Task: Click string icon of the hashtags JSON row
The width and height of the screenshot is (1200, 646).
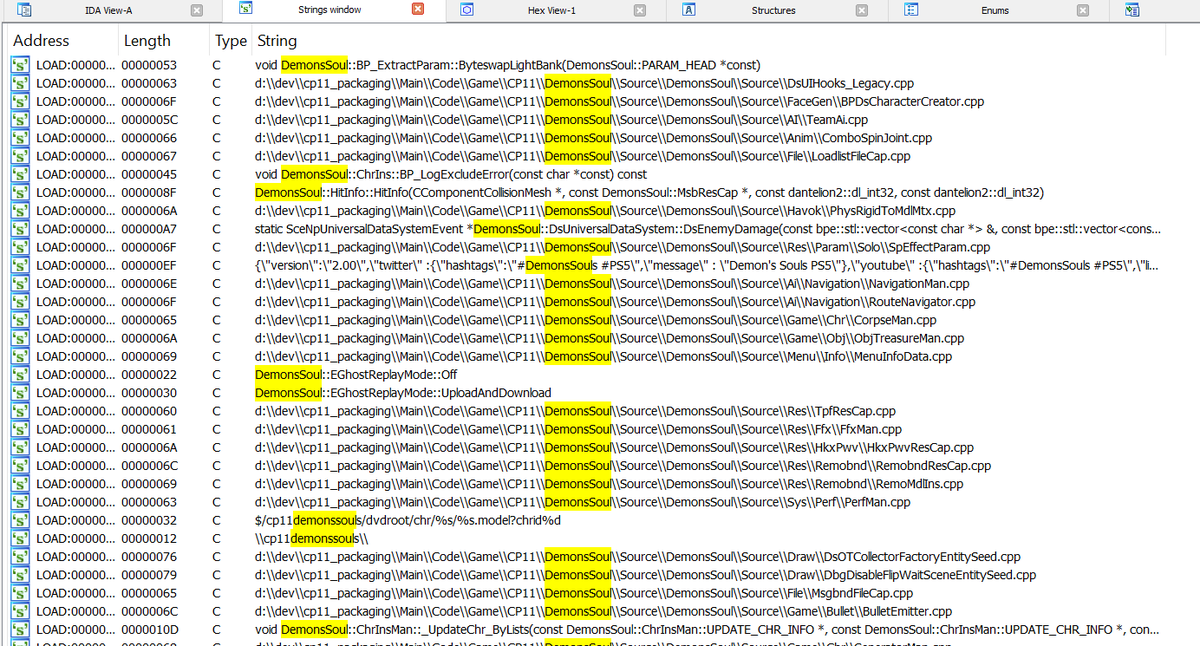Action: coord(20,265)
